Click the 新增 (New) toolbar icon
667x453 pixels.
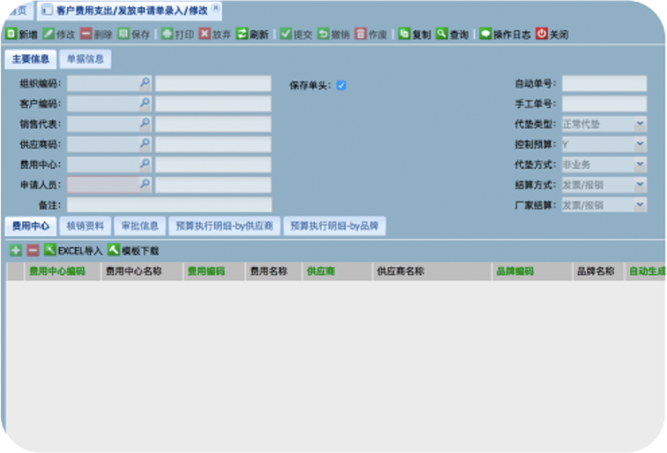point(11,34)
